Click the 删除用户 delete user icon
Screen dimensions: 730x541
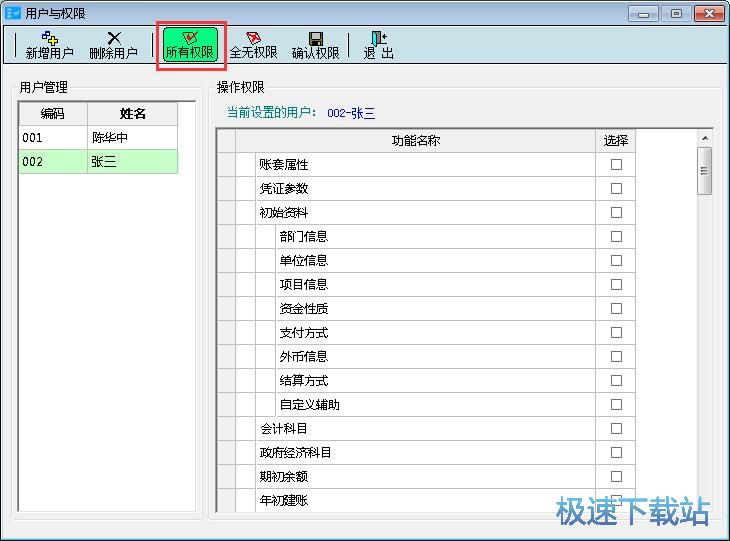pos(114,46)
